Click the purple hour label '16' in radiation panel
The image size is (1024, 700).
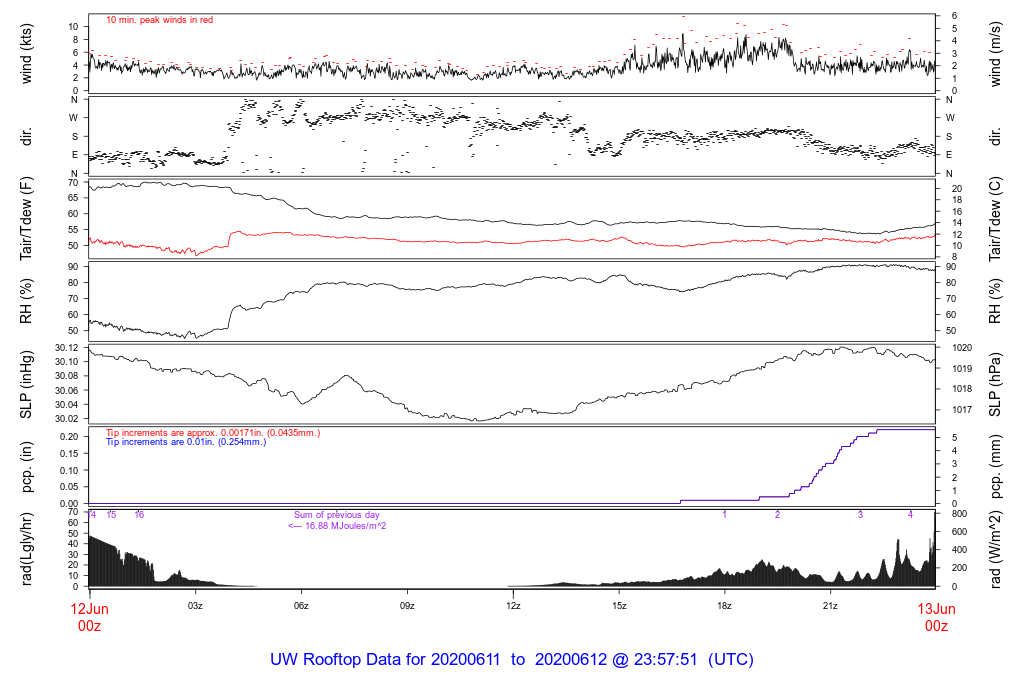click(139, 515)
